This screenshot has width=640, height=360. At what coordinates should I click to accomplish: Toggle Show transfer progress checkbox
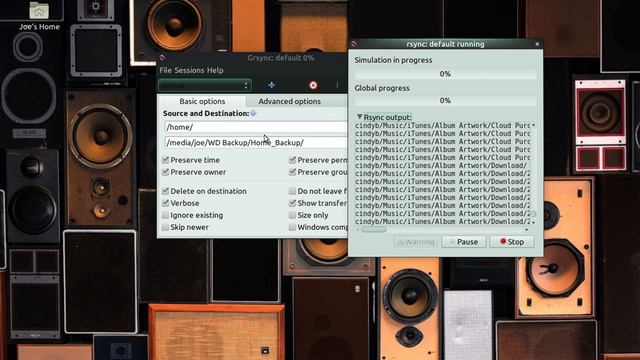pyautogui.click(x=292, y=203)
